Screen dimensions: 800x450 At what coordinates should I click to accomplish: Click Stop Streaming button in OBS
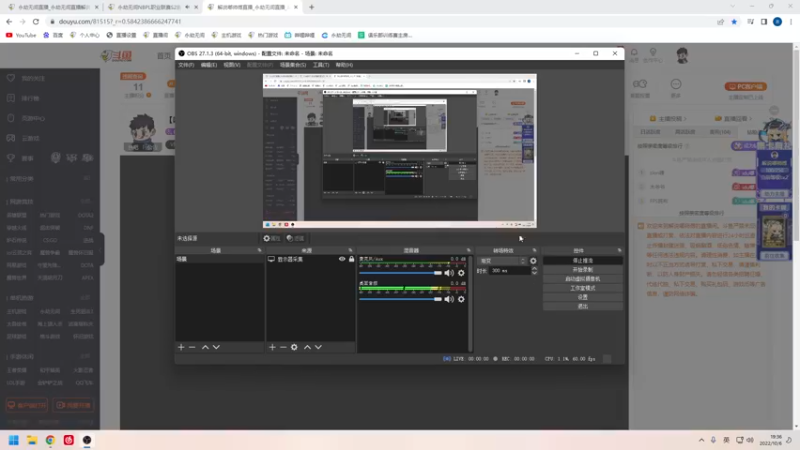tap(583, 260)
